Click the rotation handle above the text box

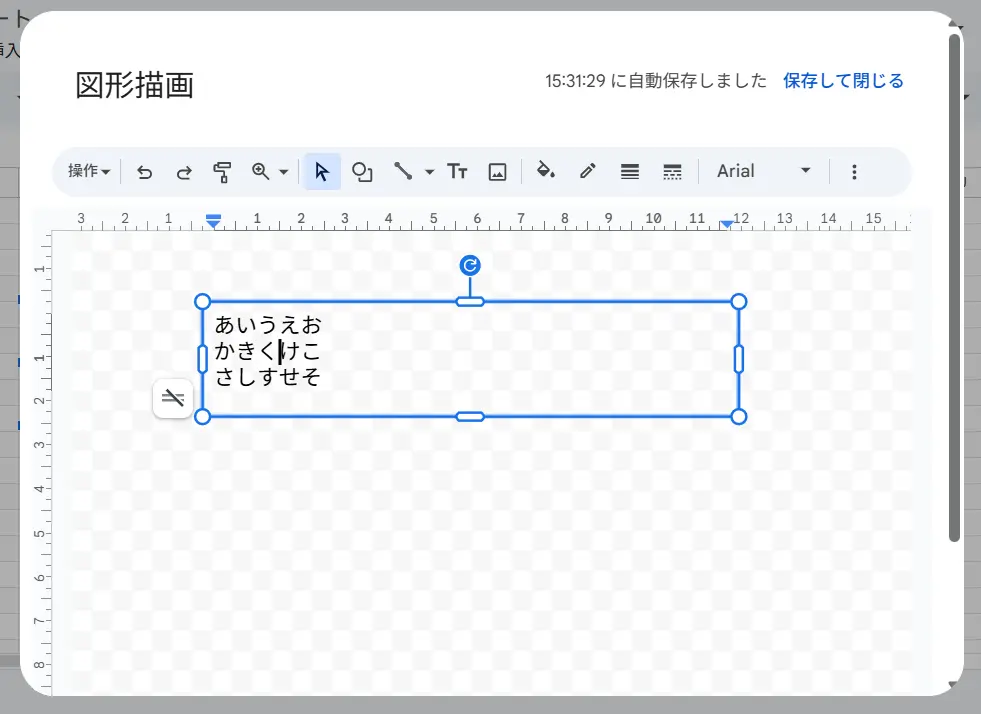coord(470,265)
